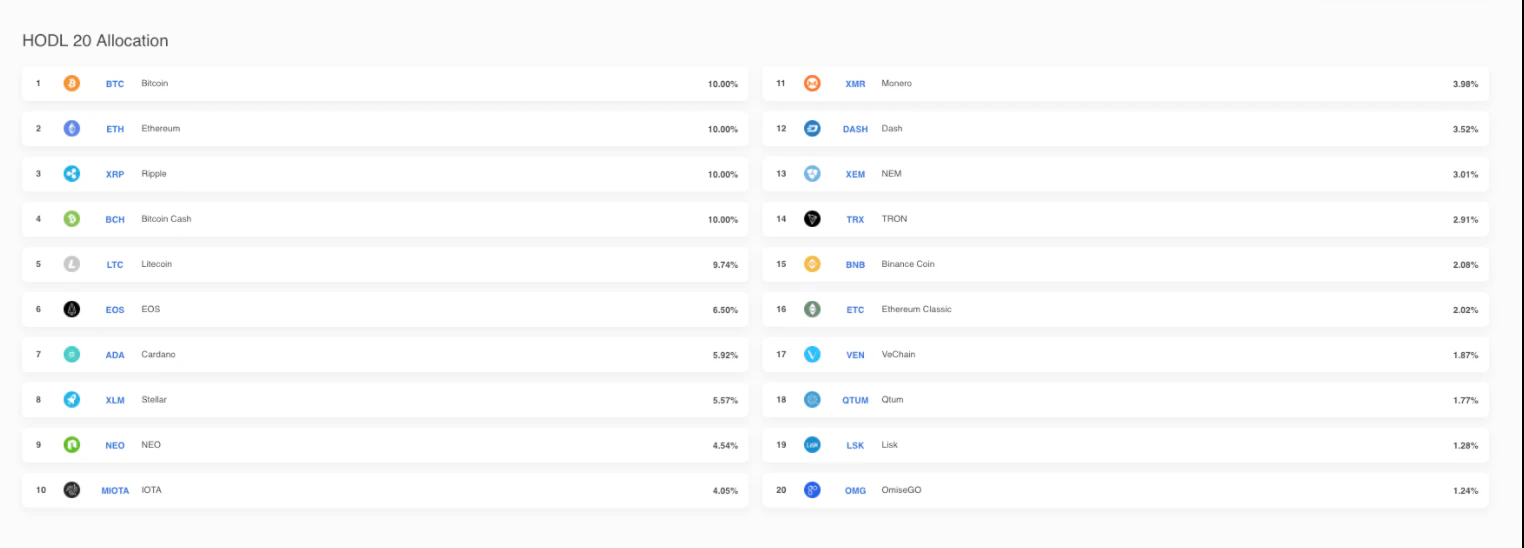
Task: Click the NEO coin icon
Action: tap(72, 445)
